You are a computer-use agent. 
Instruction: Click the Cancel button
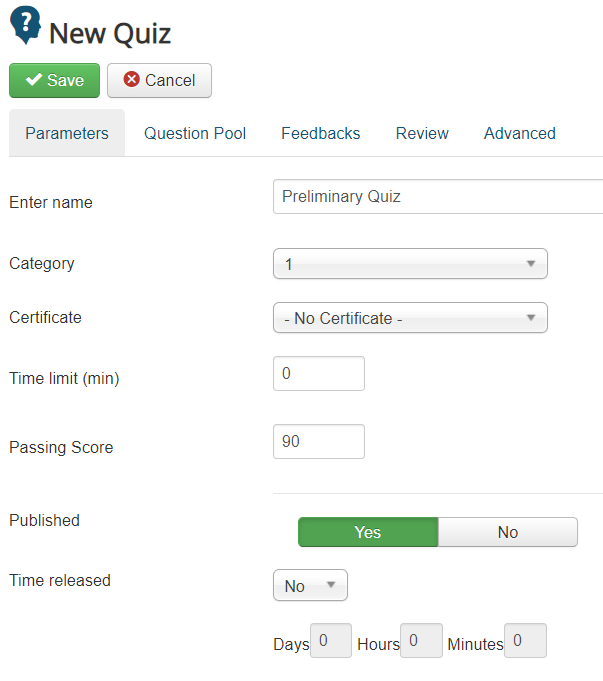point(159,81)
